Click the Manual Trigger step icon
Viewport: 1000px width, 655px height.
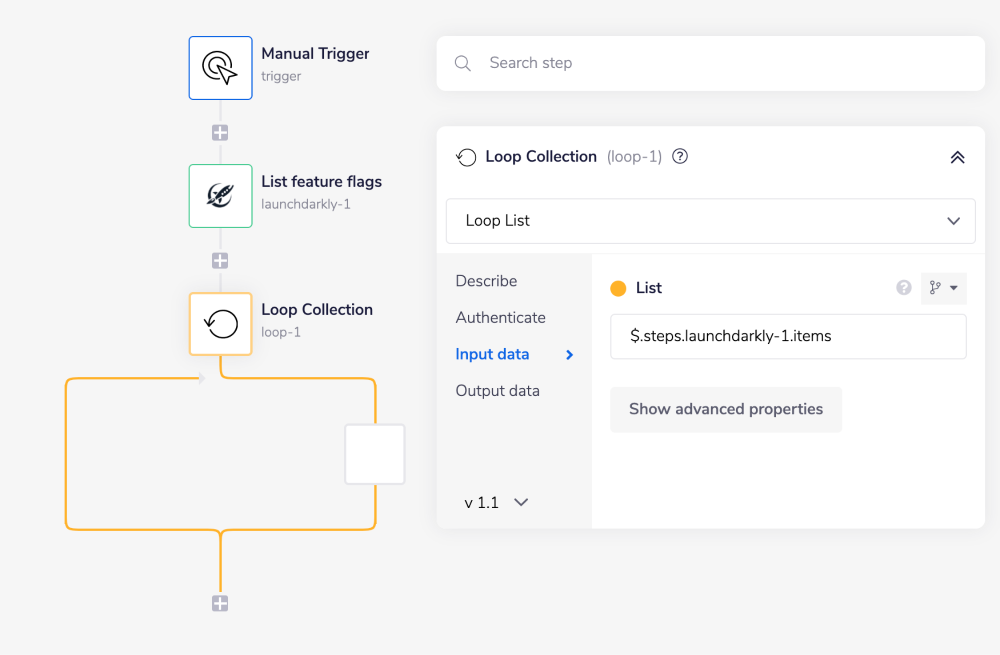(220, 68)
